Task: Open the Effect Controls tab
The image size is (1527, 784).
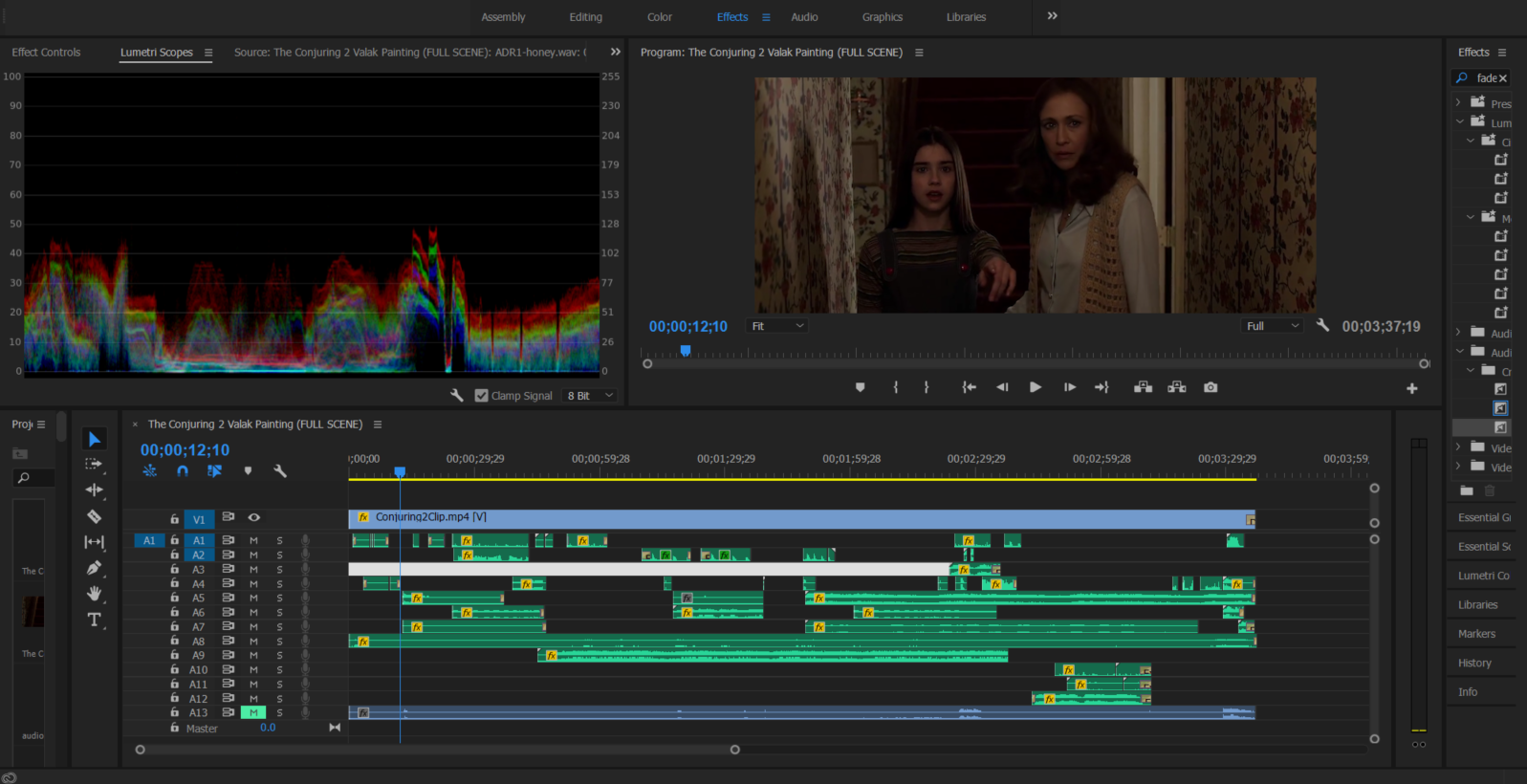Action: pos(46,53)
